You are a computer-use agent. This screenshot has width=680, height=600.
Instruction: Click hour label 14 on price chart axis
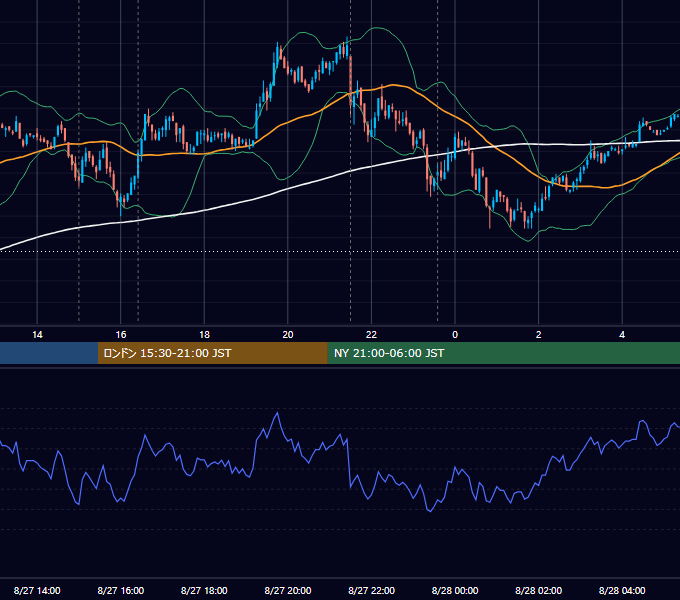[x=37, y=335]
